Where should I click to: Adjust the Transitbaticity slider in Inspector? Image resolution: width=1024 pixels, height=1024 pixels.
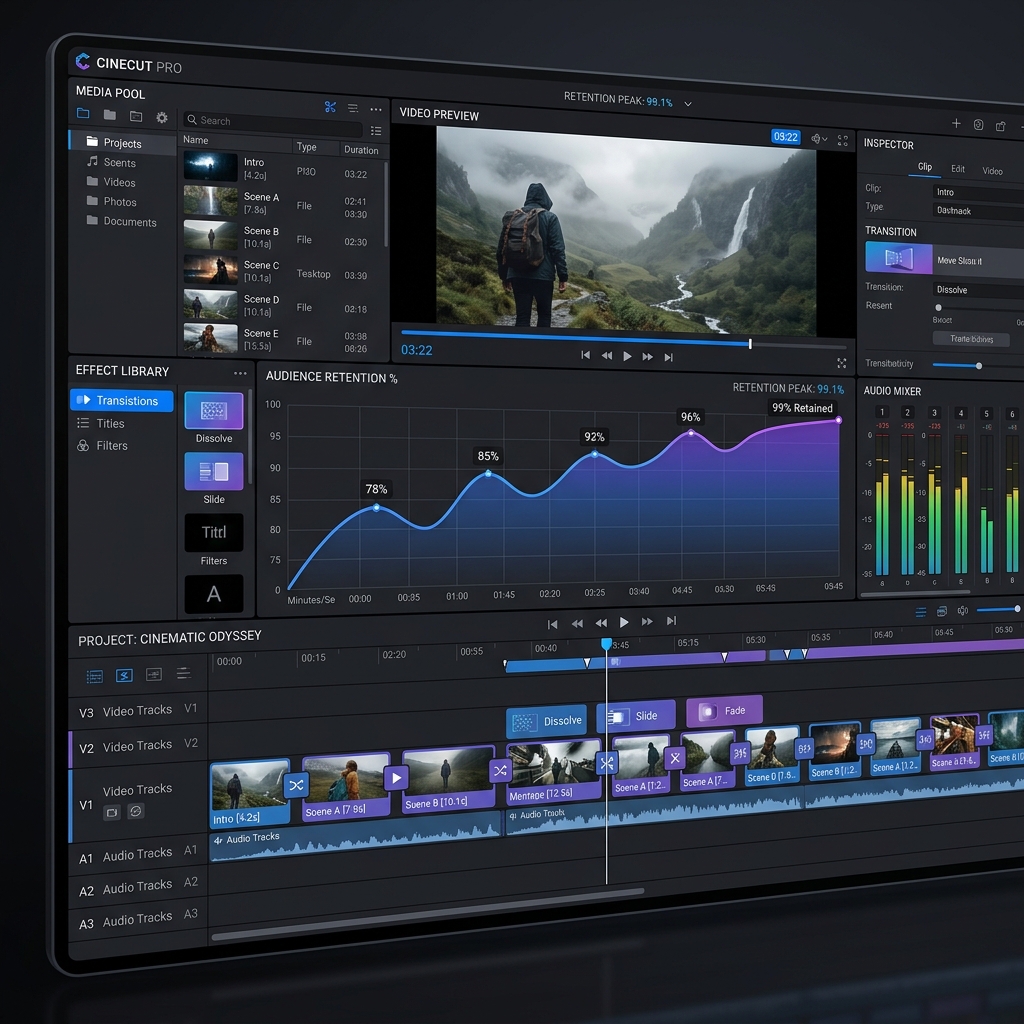coord(978,366)
